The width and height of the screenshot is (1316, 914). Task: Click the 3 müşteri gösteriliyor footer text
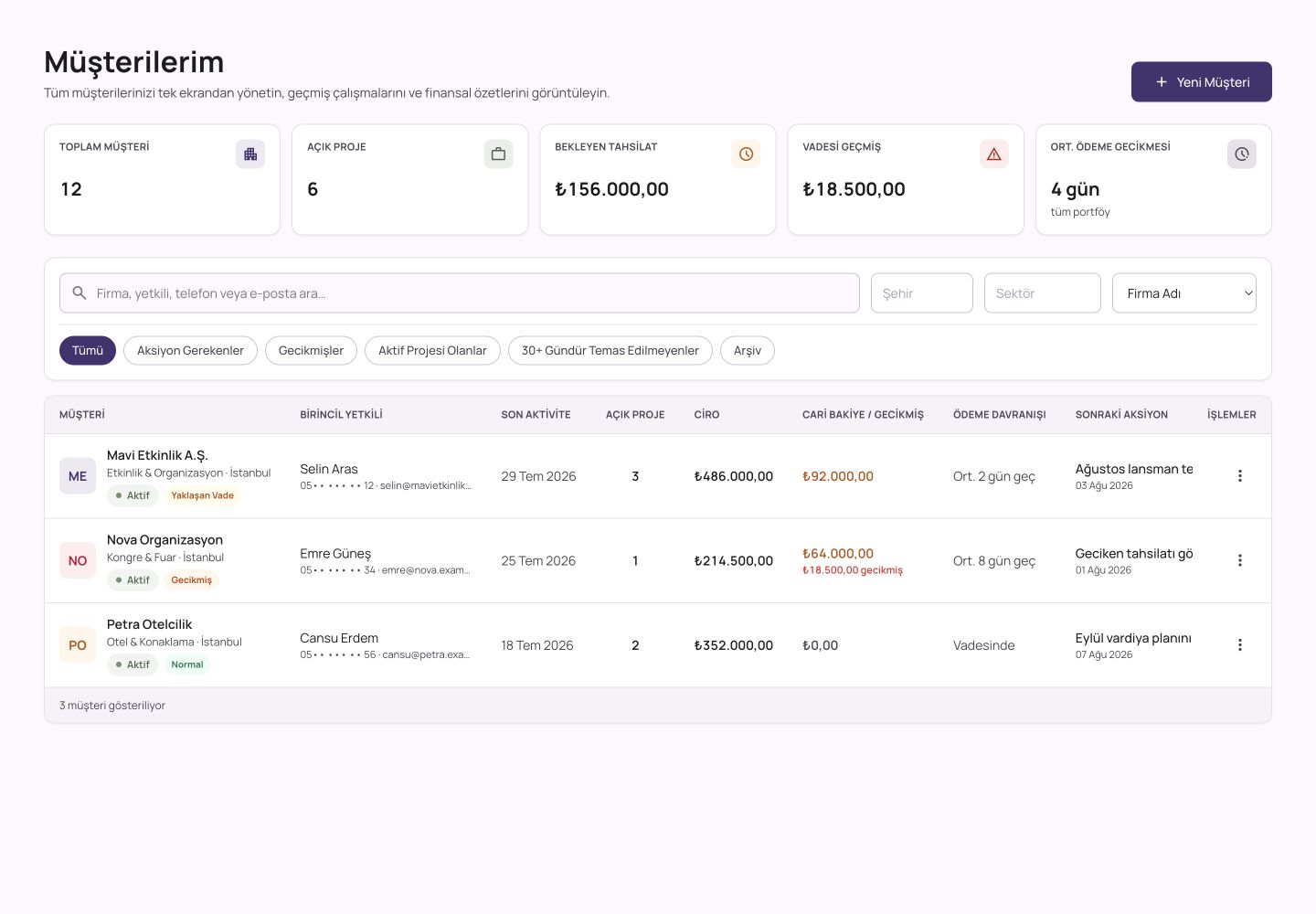click(112, 706)
